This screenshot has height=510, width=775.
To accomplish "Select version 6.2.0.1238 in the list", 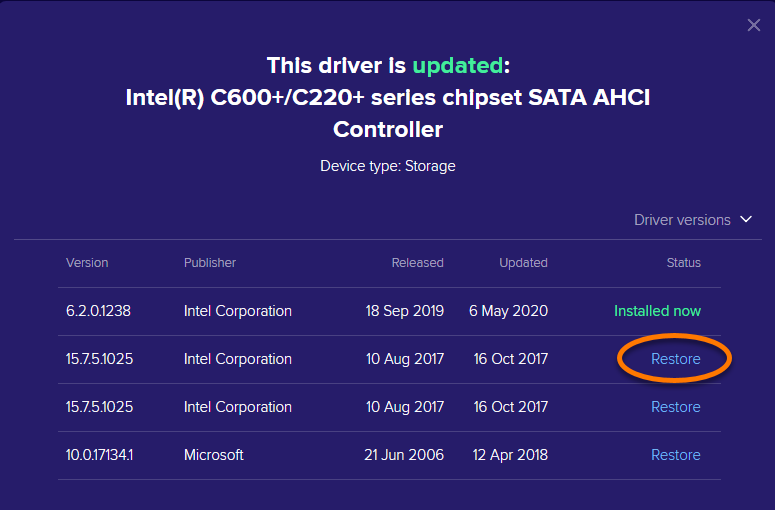I will [98, 311].
